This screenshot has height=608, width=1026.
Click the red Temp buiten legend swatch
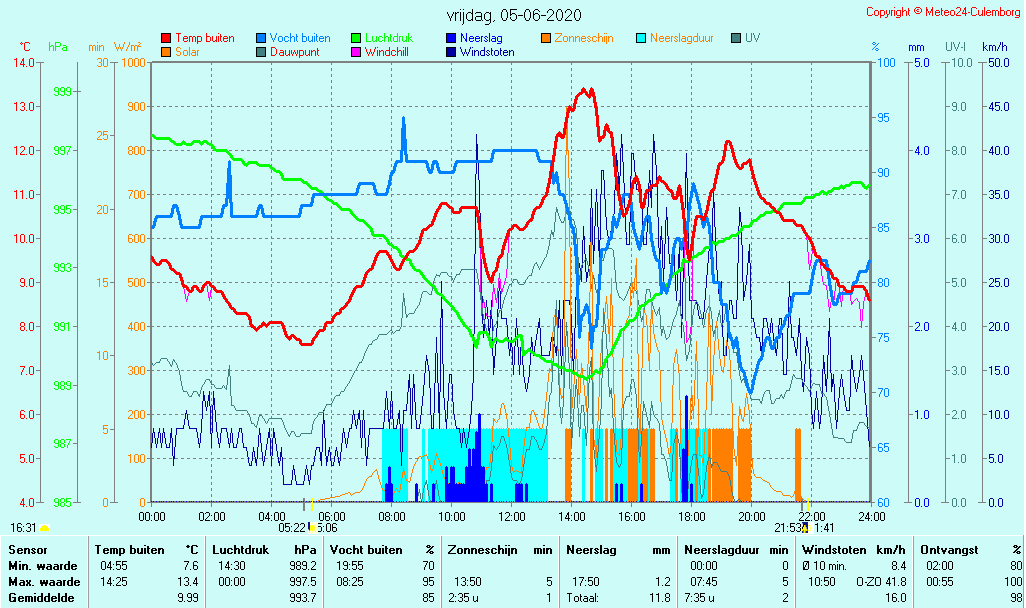pyautogui.click(x=166, y=38)
